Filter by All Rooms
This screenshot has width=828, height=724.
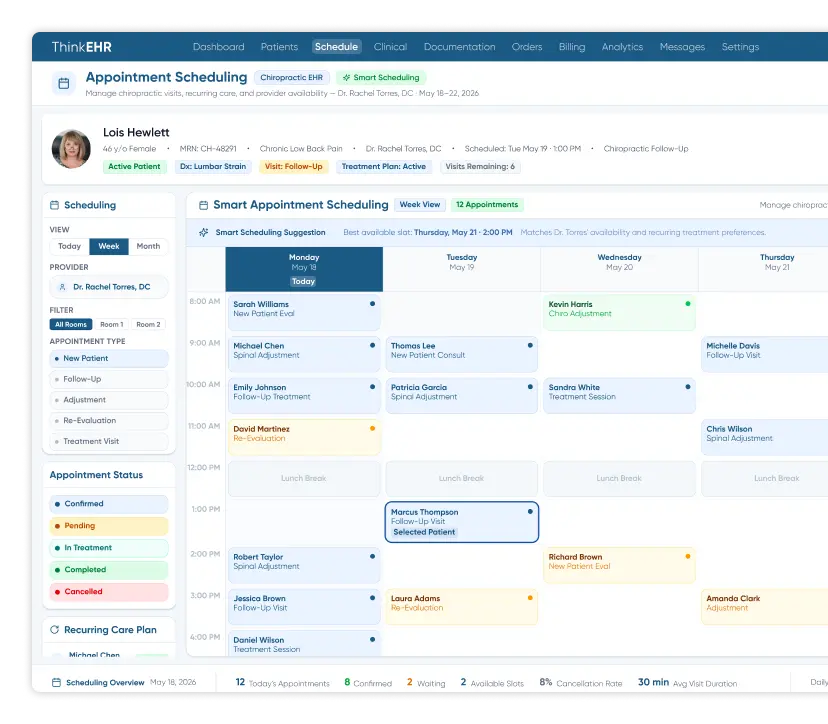[x=71, y=324]
